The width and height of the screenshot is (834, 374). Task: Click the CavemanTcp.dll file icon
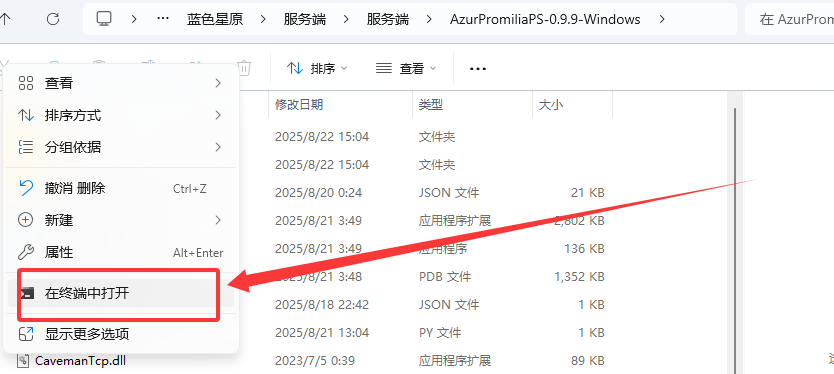22,361
